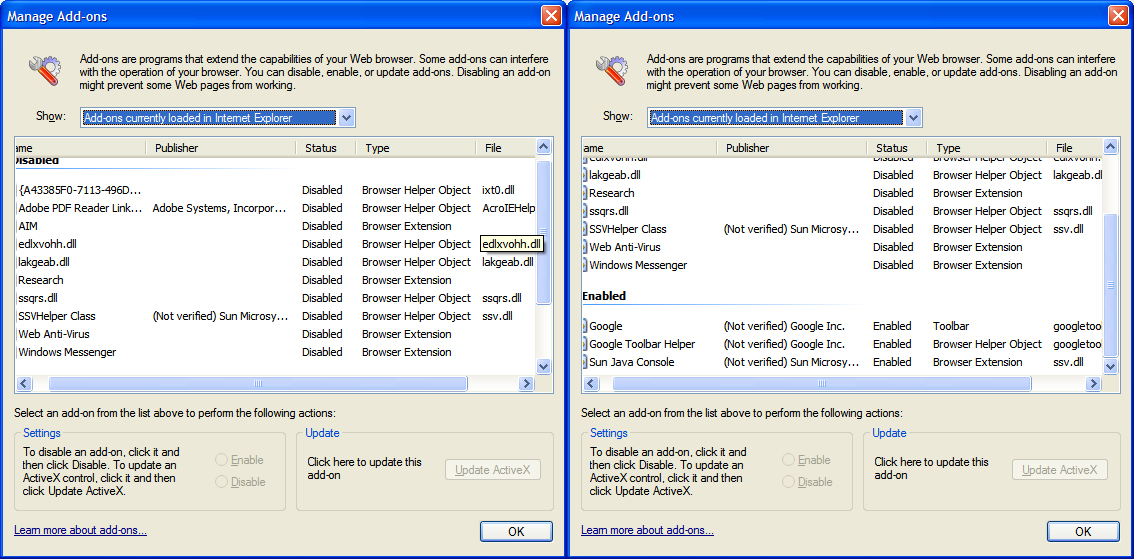Select the Google toolbar add-on icon
The height and width of the screenshot is (559, 1134).
click(585, 326)
